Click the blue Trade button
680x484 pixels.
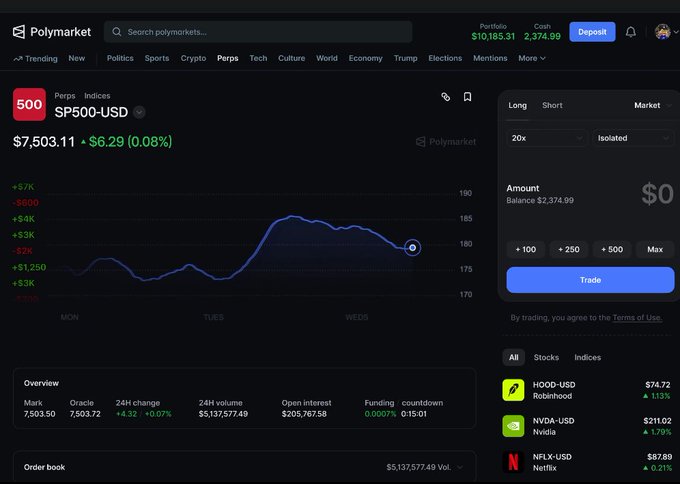590,280
